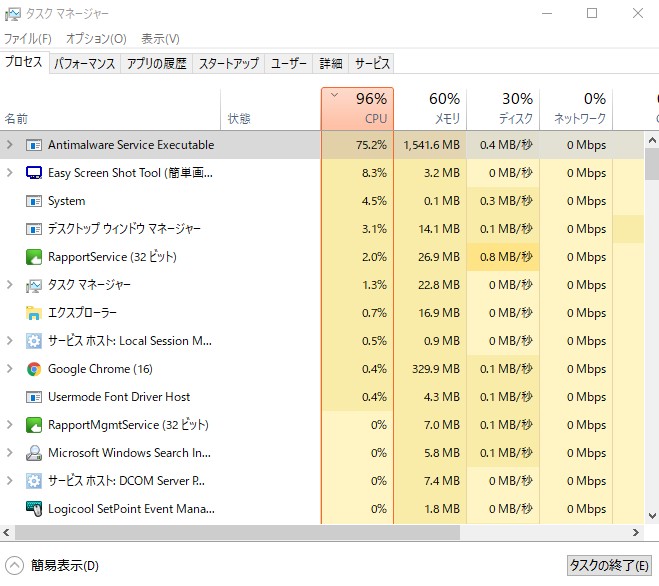Screen dimensions: 659x586
Task: Select the エクスプローラー process name
Action: tap(82, 313)
